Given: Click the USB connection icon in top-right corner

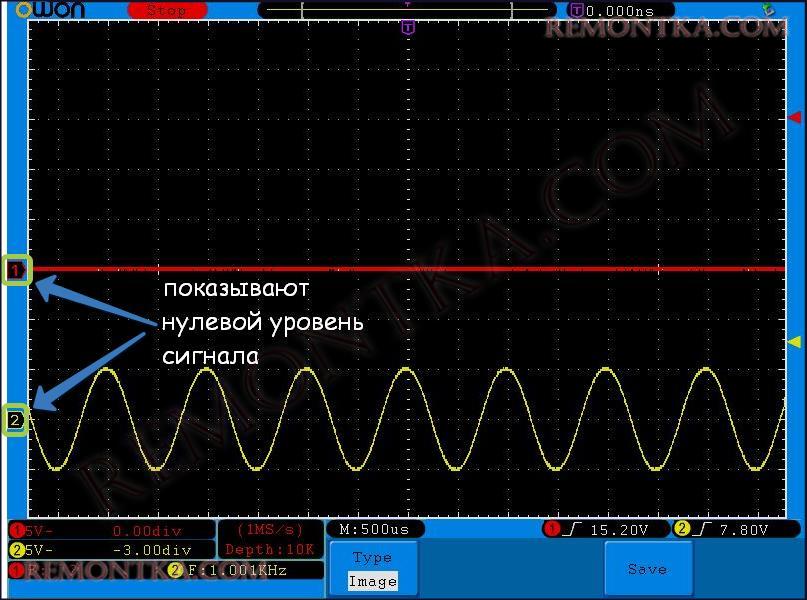Looking at the screenshot, I should click(767, 9).
